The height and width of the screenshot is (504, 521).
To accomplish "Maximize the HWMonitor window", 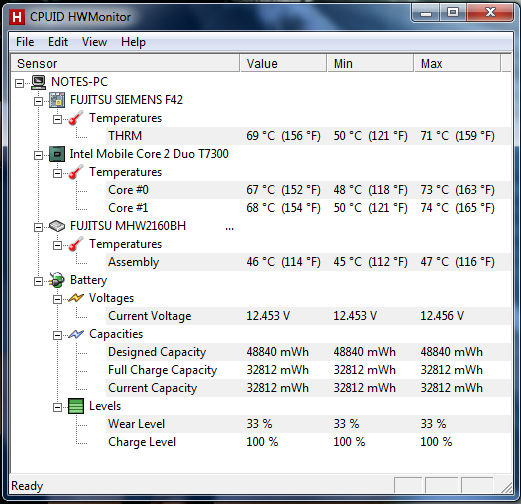I will [x=452, y=13].
